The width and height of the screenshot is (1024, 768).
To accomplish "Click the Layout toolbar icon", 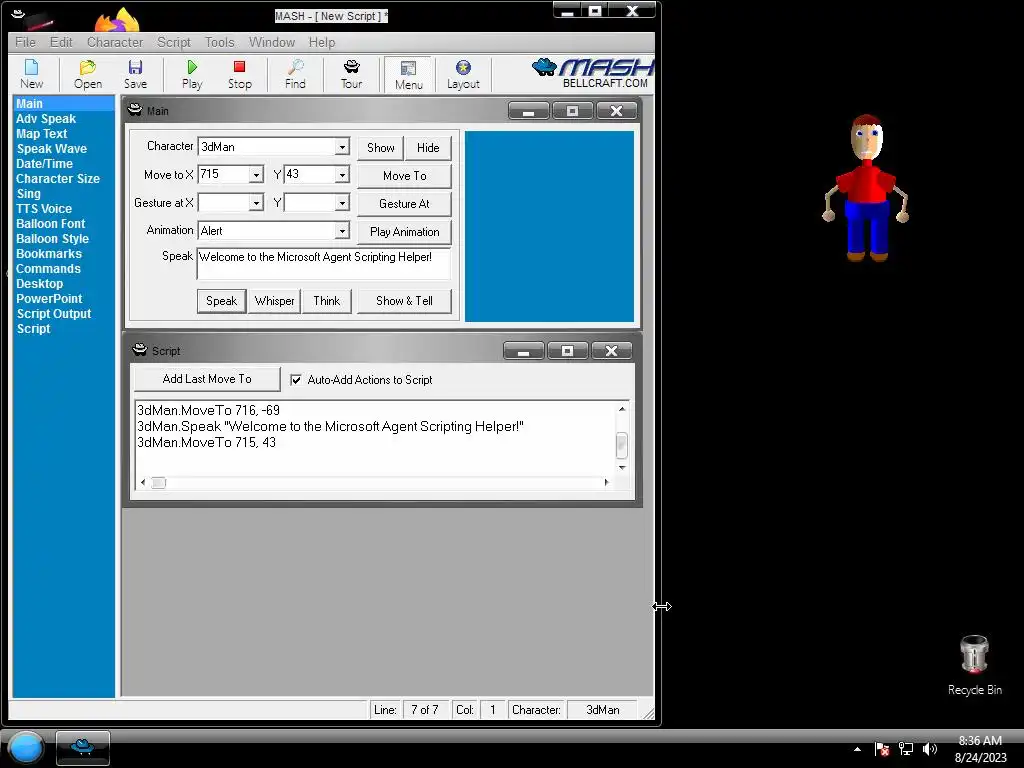I will point(463,74).
